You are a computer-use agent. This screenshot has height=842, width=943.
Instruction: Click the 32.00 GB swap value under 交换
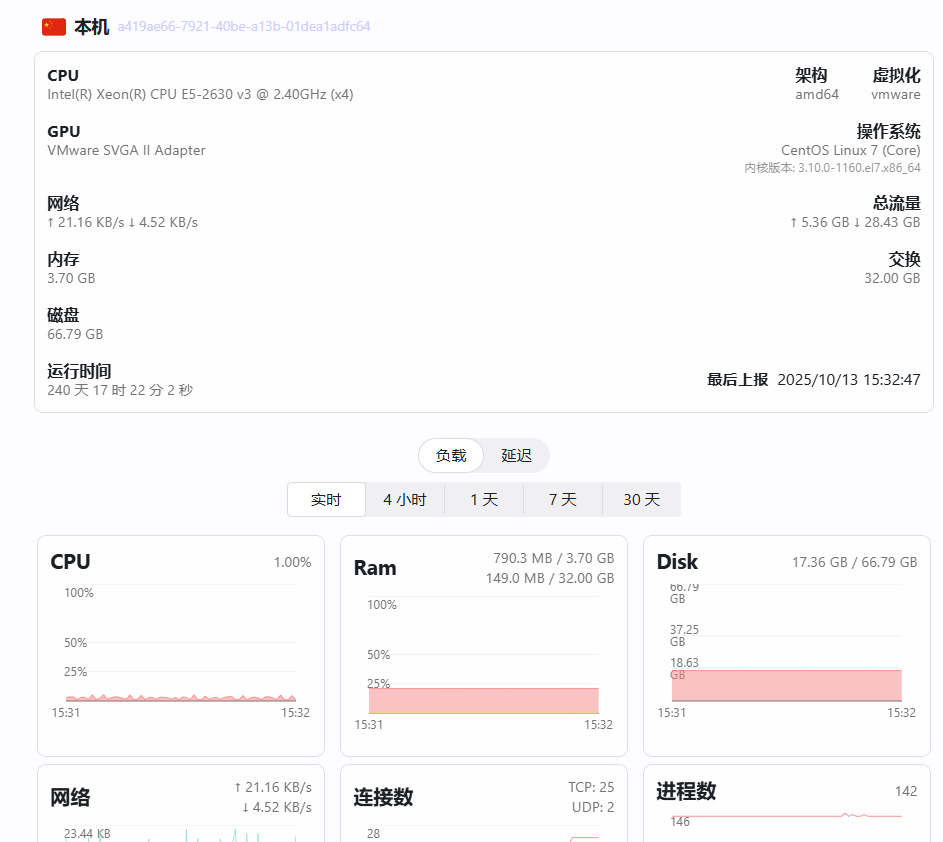(x=892, y=278)
